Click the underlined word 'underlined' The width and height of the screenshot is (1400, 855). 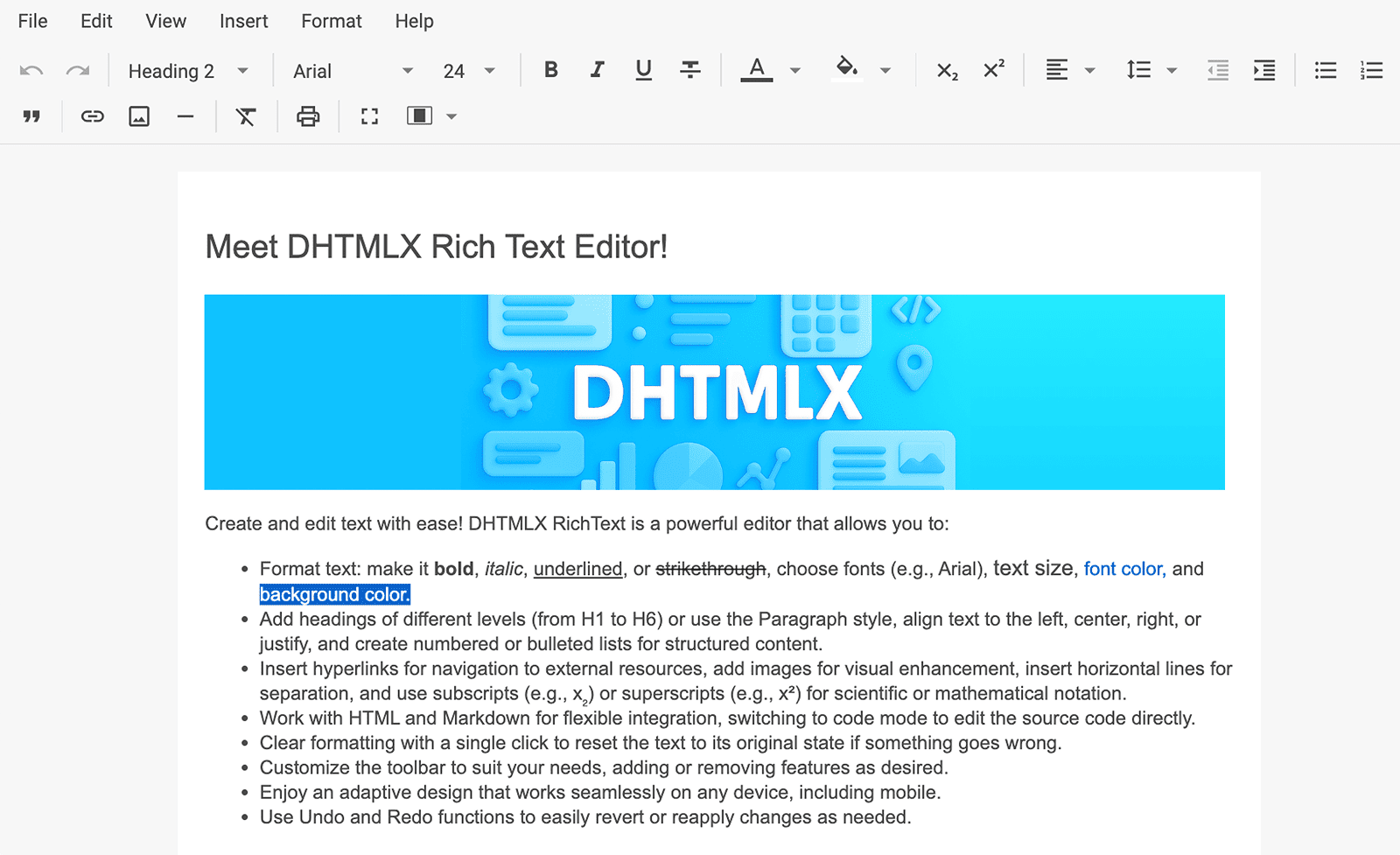click(577, 569)
